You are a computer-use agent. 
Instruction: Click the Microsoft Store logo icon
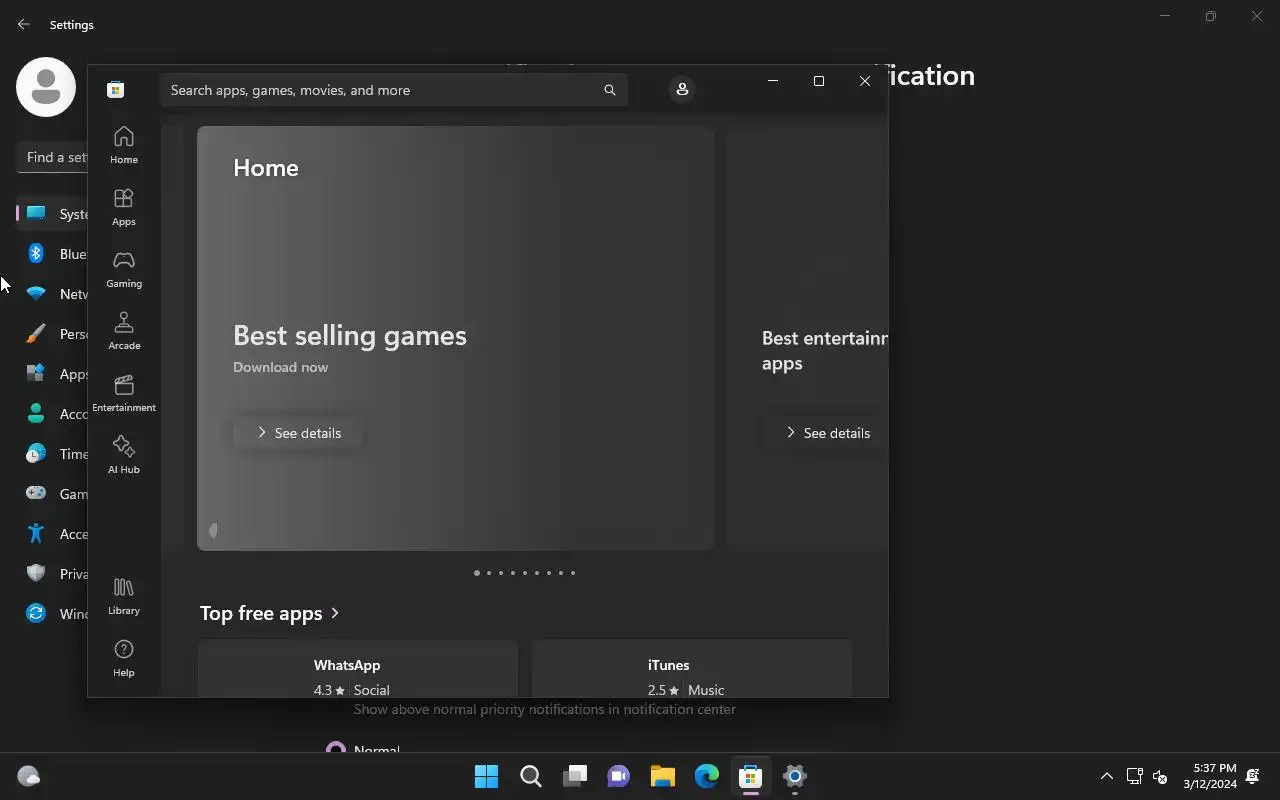(116, 90)
